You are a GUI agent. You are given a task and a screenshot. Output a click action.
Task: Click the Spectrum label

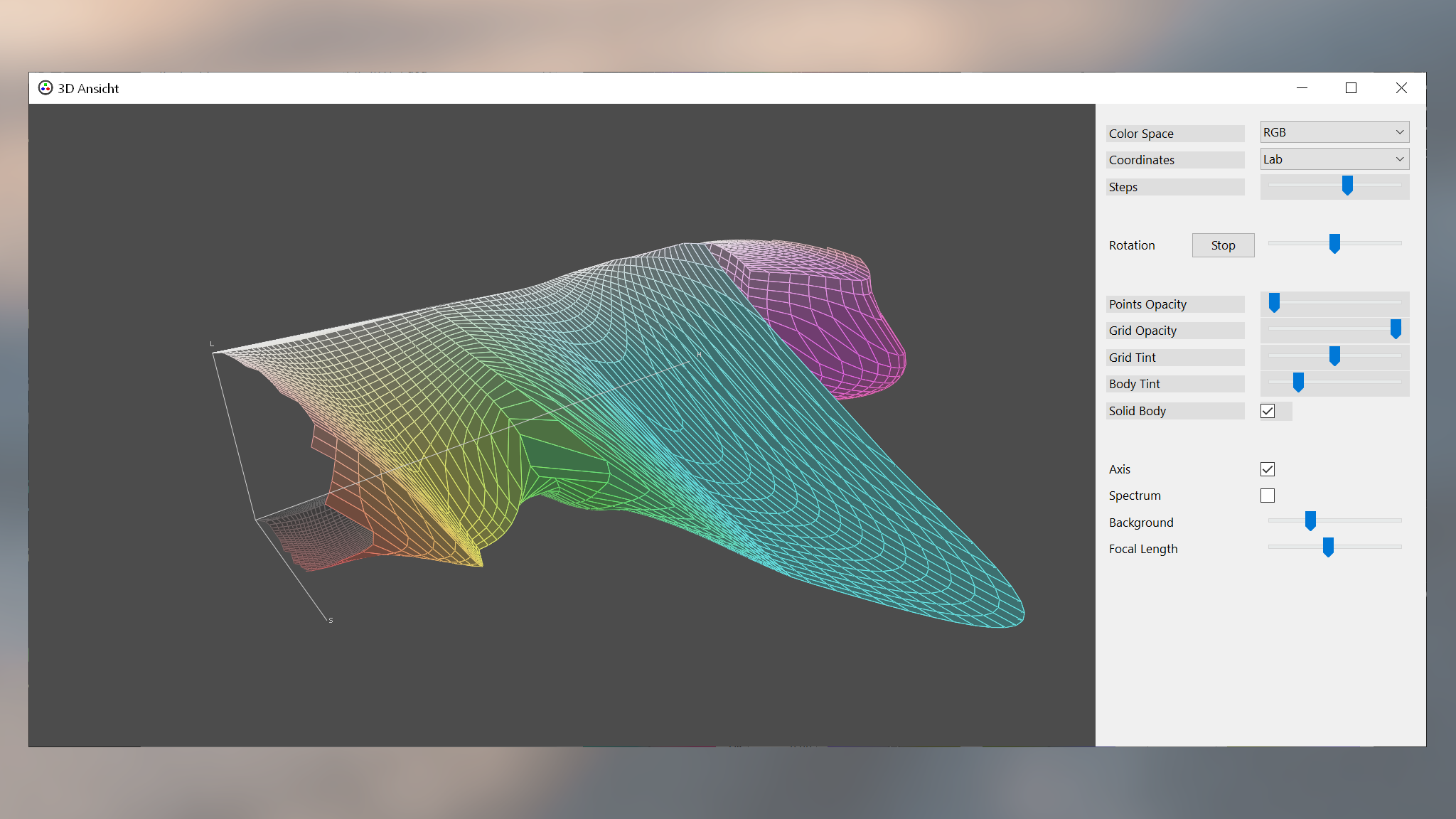(1135, 496)
